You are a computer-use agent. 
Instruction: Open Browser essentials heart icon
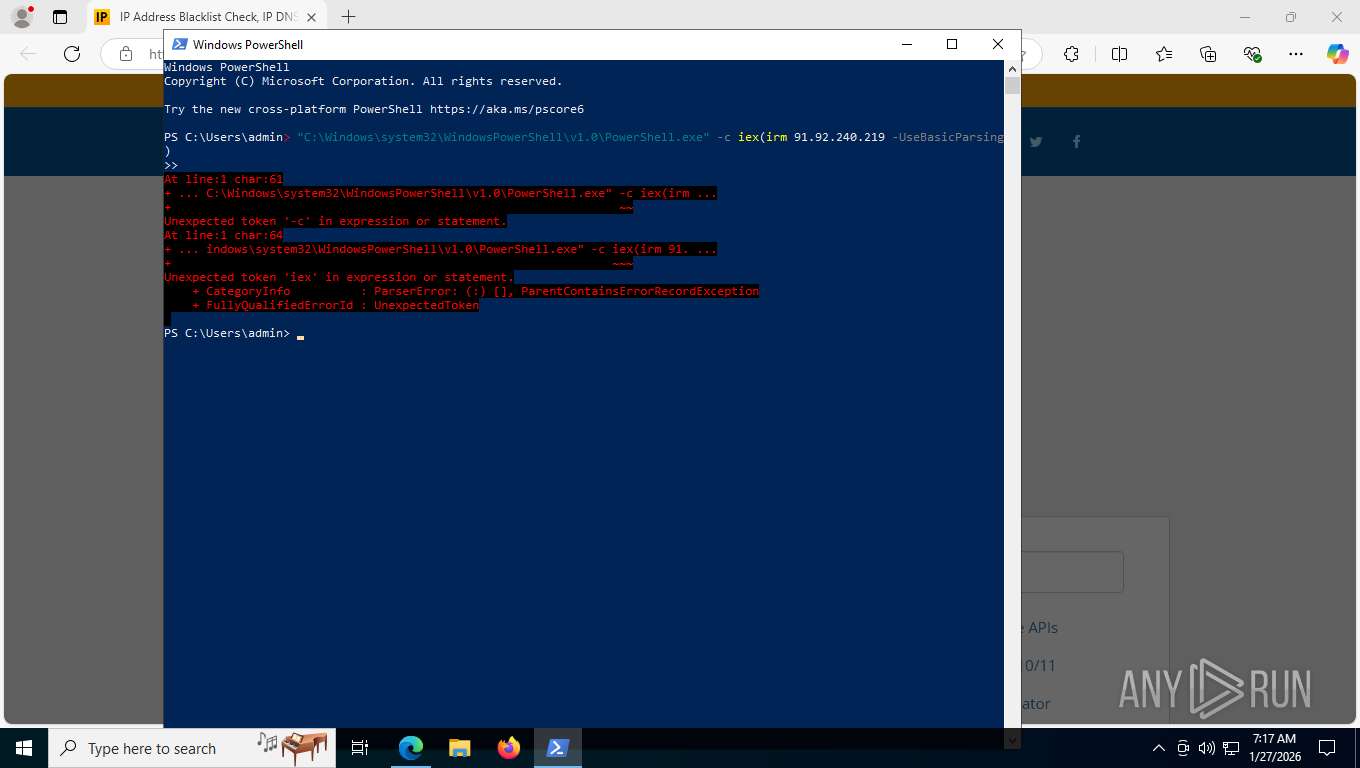point(1252,54)
